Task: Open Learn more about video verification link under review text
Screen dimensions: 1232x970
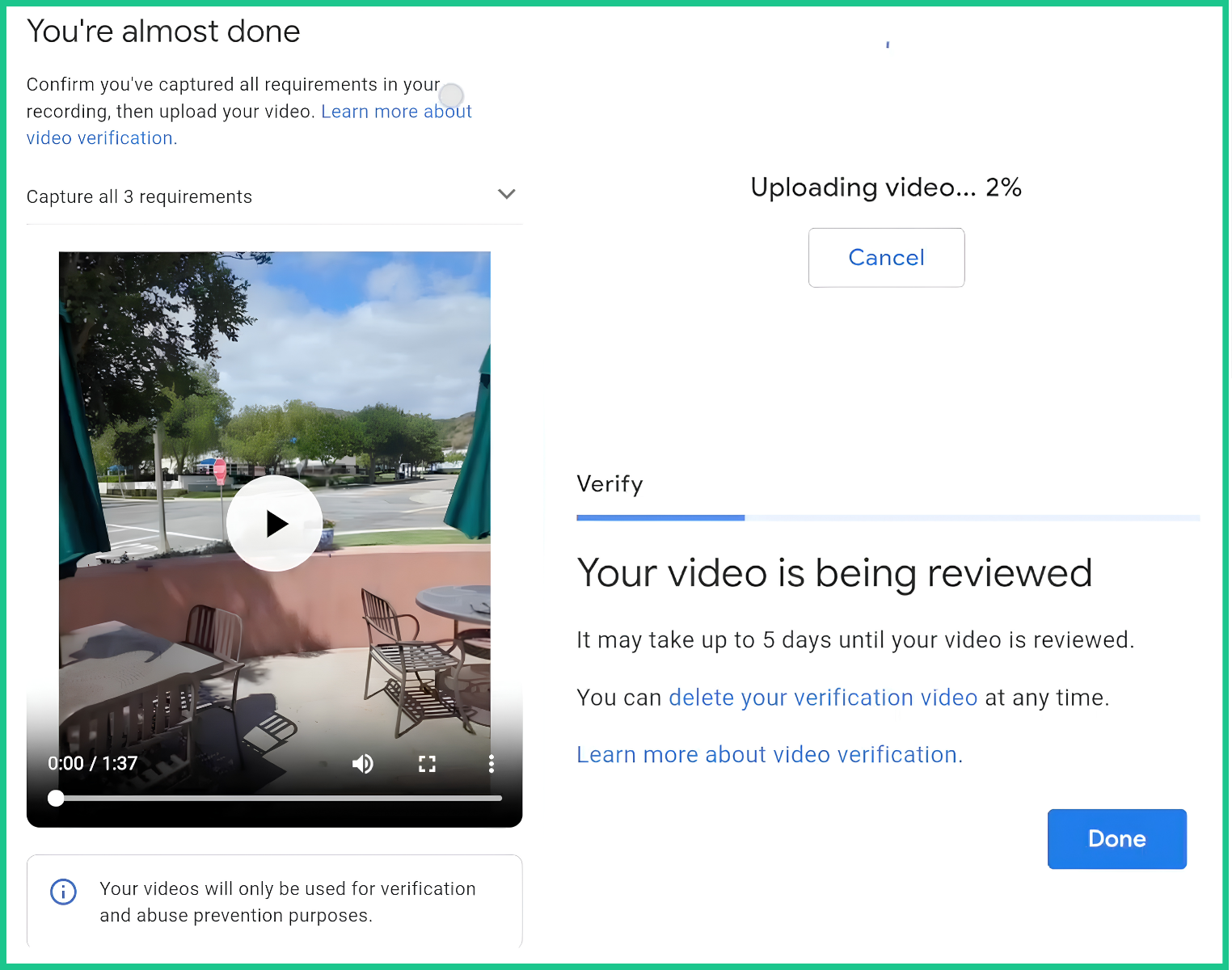Action: 770,754
